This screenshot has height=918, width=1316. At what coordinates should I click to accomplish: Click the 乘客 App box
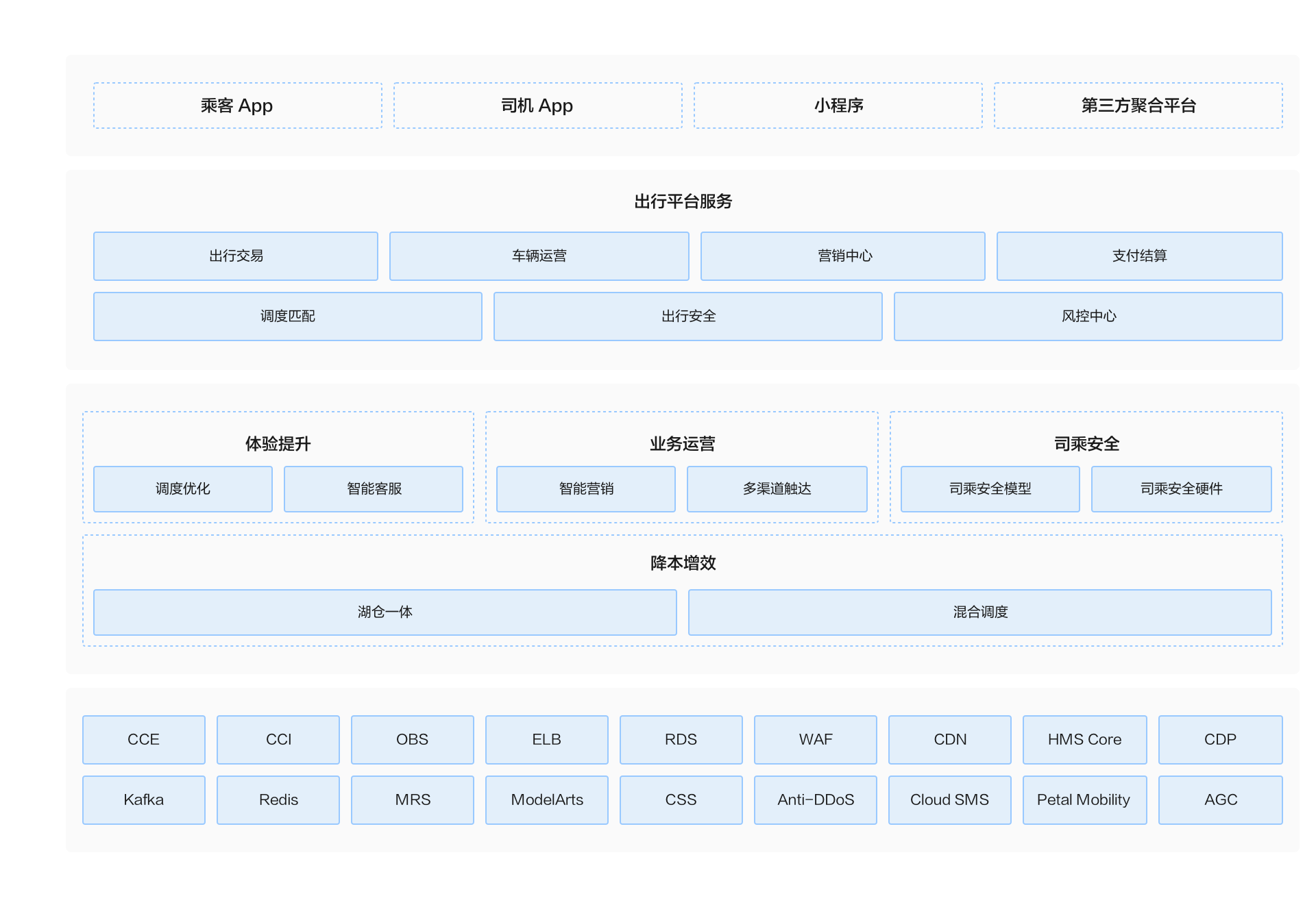pyautogui.click(x=237, y=106)
